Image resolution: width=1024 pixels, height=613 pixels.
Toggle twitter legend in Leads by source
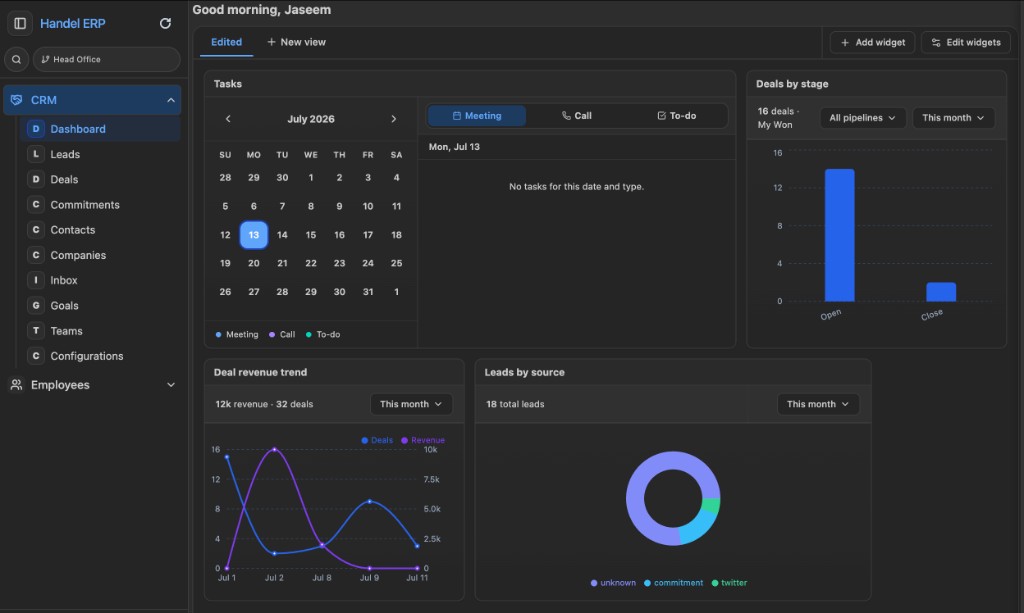(x=729, y=583)
